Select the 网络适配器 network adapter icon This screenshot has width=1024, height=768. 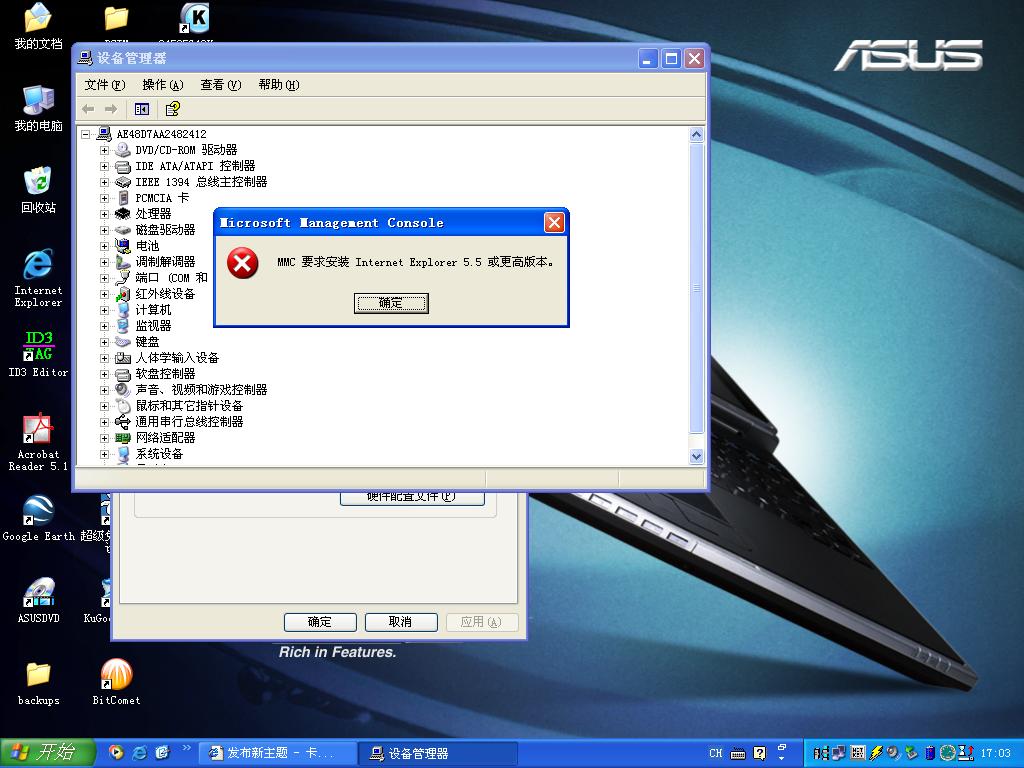point(123,438)
